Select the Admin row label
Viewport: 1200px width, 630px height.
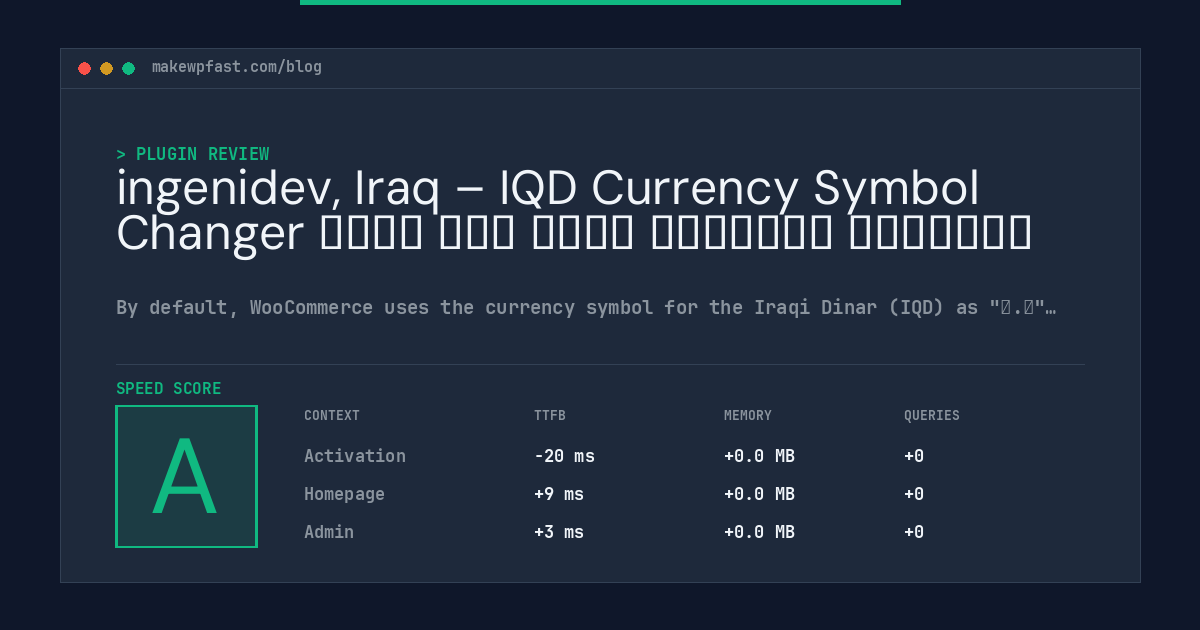329,532
